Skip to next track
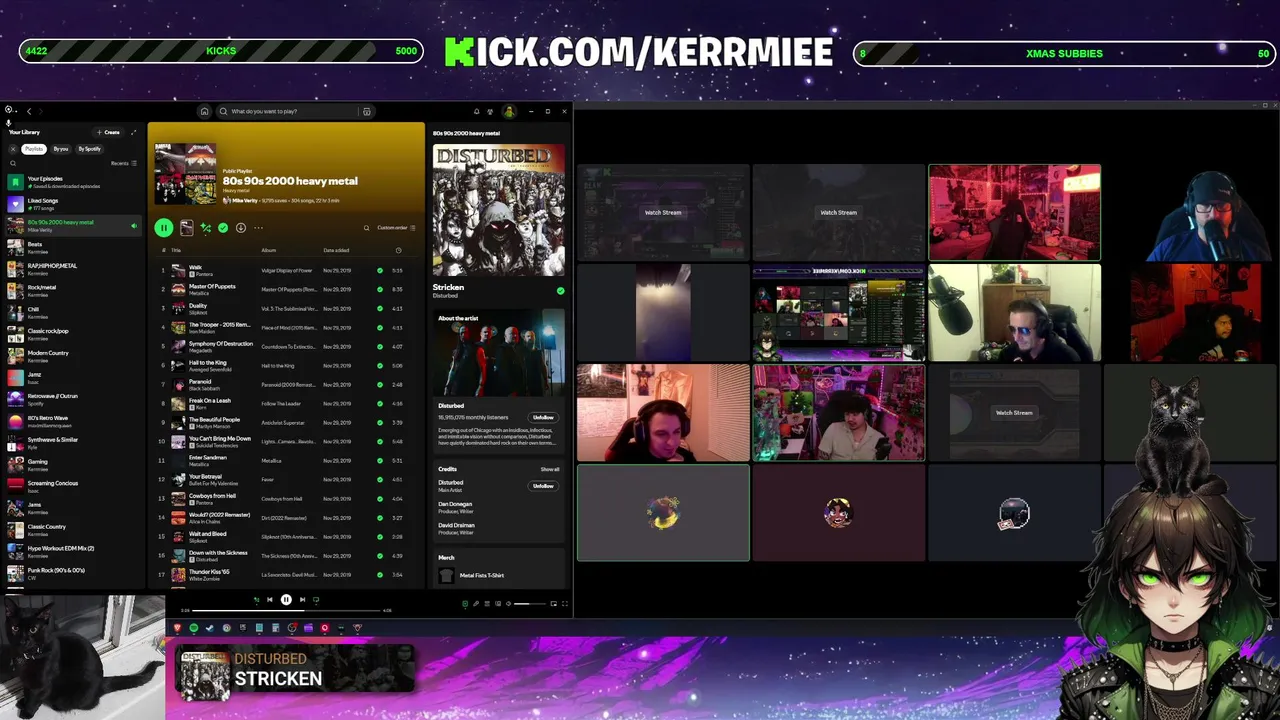The height and width of the screenshot is (720, 1280). [302, 600]
